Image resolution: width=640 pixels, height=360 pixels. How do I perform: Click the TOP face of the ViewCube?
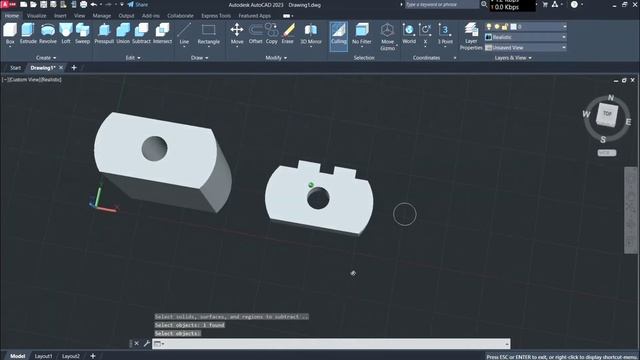tap(607, 114)
